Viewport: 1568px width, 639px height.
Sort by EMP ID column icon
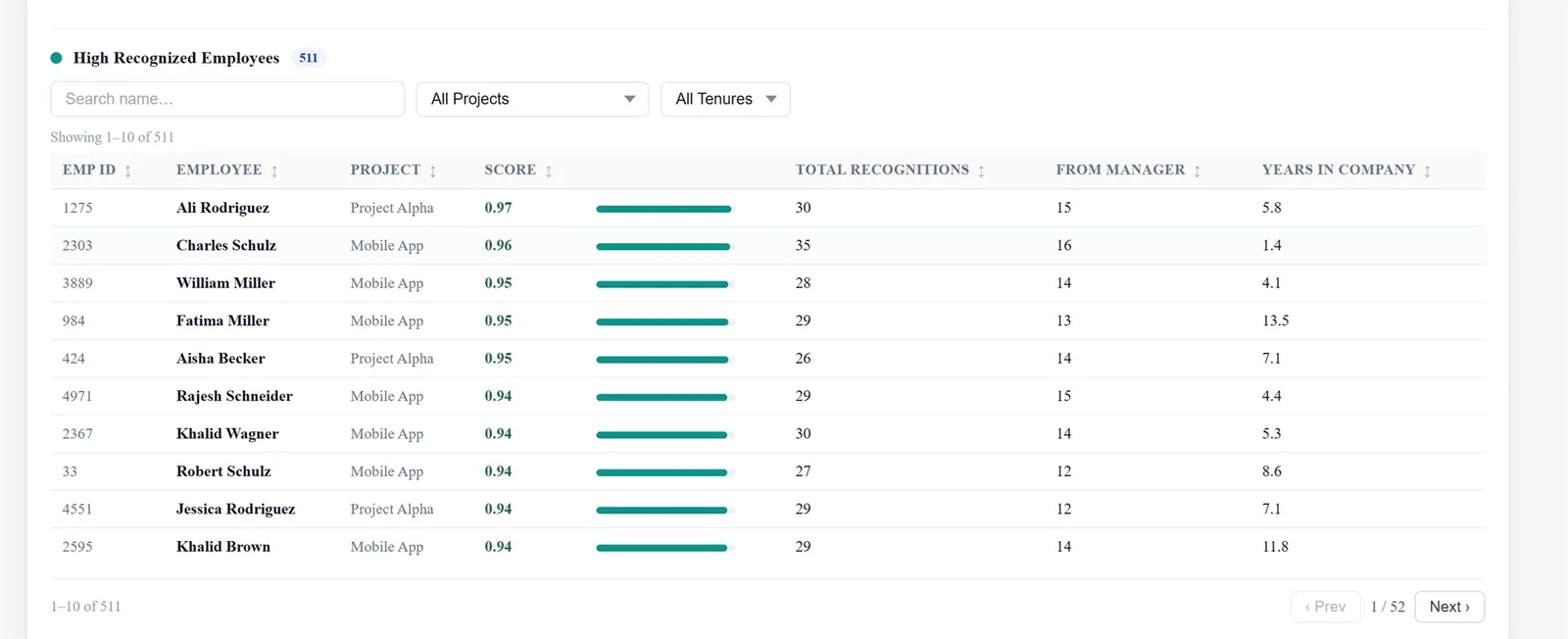128,172
